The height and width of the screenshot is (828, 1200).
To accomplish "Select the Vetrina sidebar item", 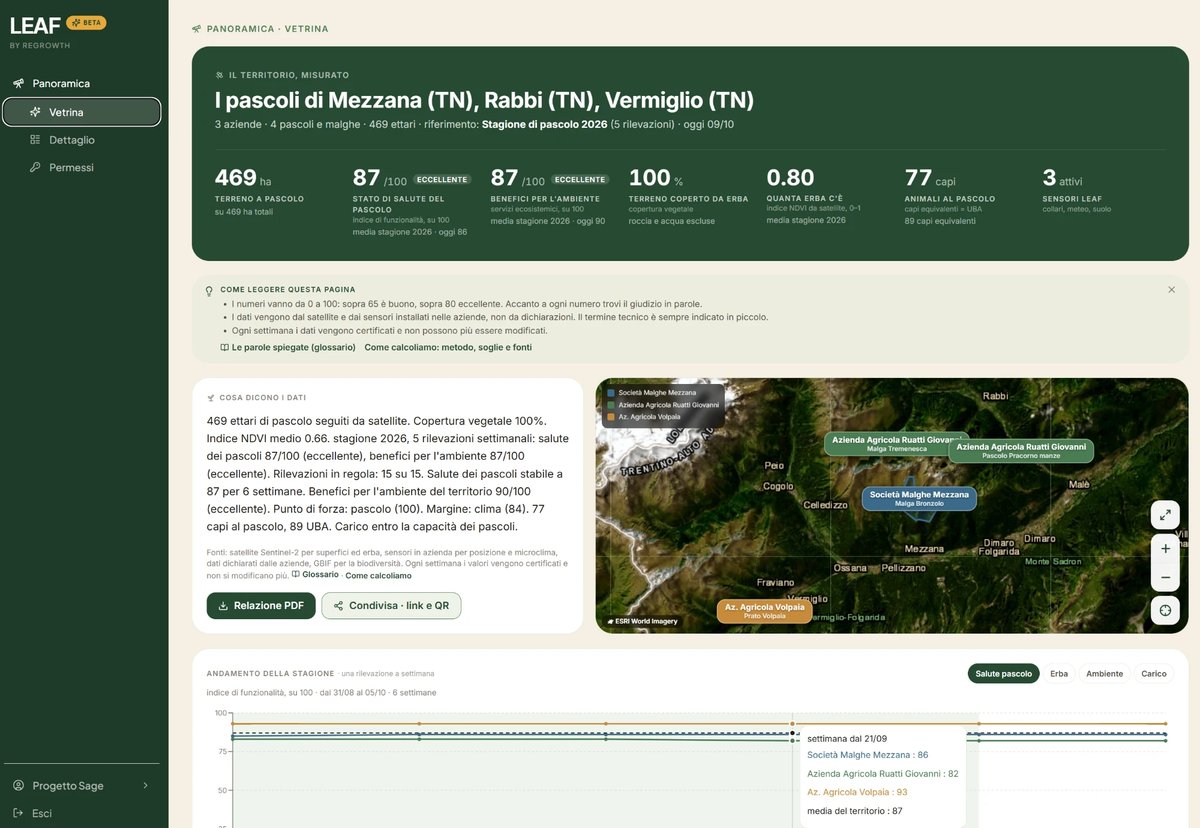I will pos(82,112).
